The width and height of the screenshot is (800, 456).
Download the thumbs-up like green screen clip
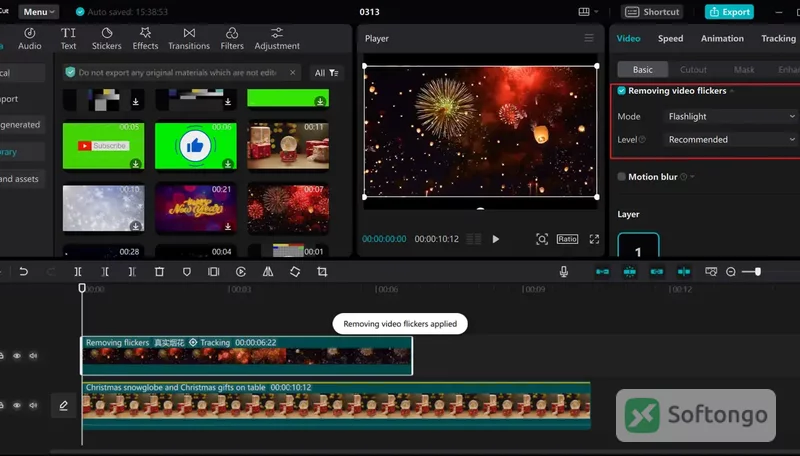click(228, 164)
